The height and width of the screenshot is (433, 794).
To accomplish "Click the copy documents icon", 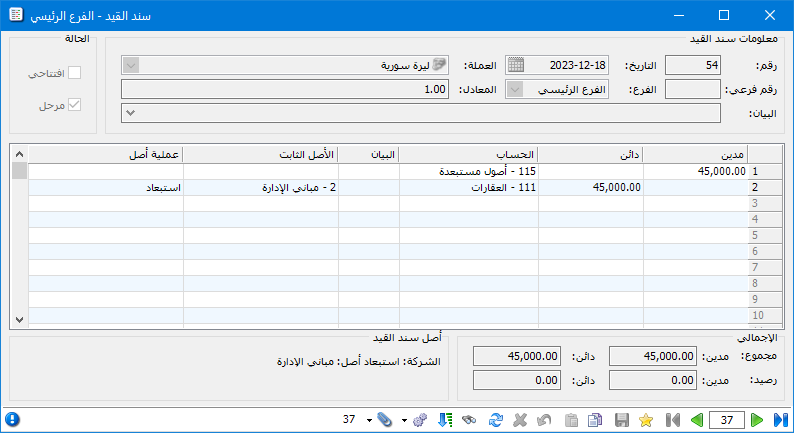I will pyautogui.click(x=595, y=420).
